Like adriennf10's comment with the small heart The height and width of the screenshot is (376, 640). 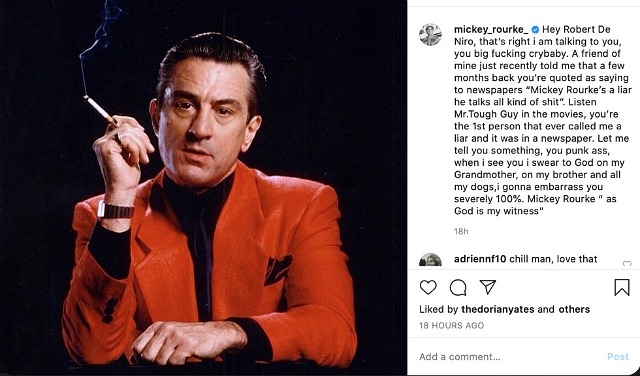627,263
